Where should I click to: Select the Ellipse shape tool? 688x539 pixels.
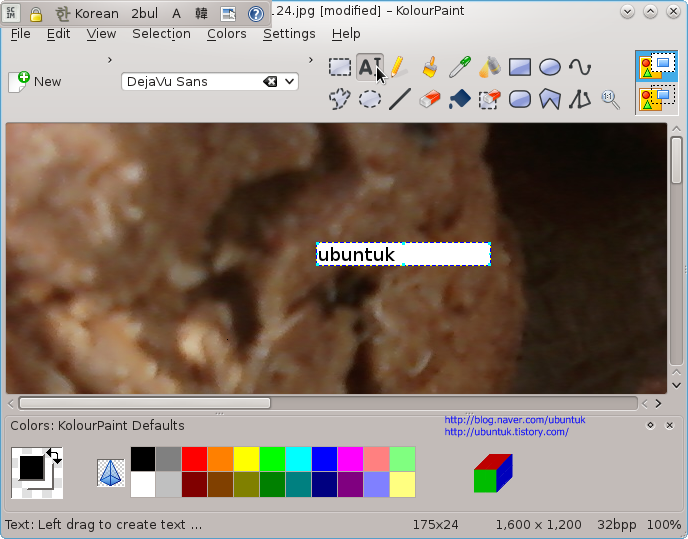pyautogui.click(x=549, y=67)
